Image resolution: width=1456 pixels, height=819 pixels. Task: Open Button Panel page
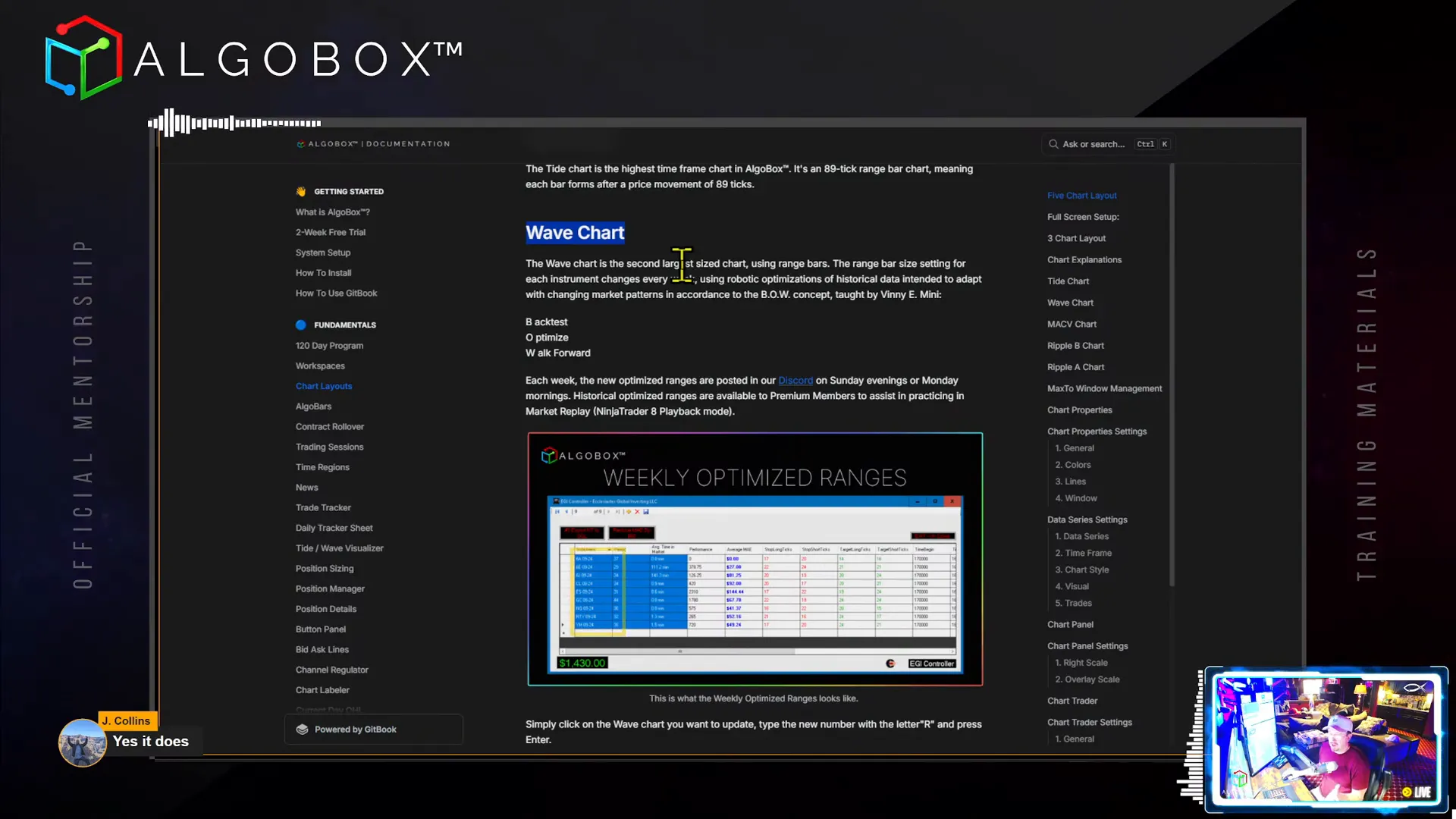click(321, 629)
